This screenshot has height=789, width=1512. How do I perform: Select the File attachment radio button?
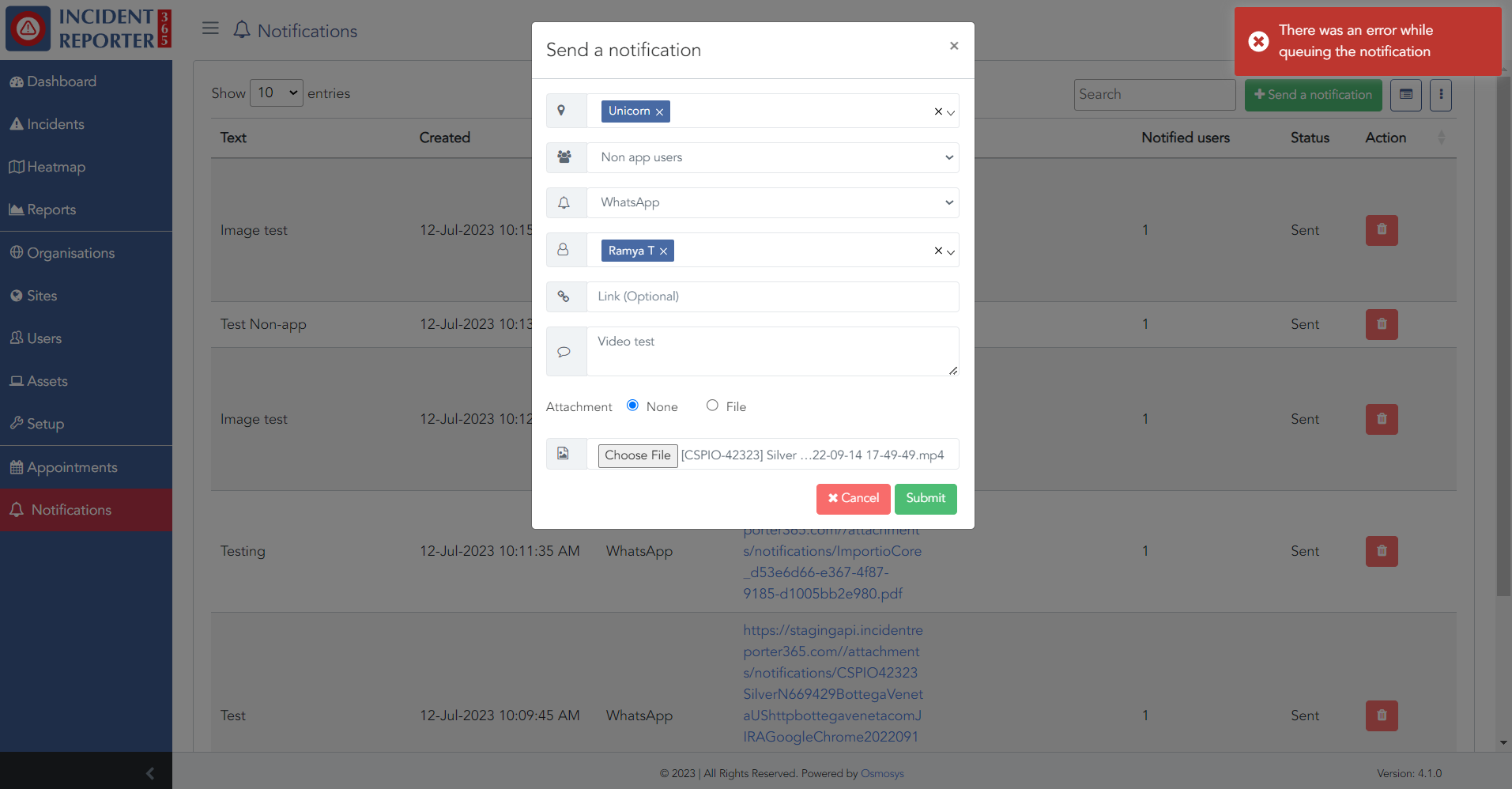point(712,406)
